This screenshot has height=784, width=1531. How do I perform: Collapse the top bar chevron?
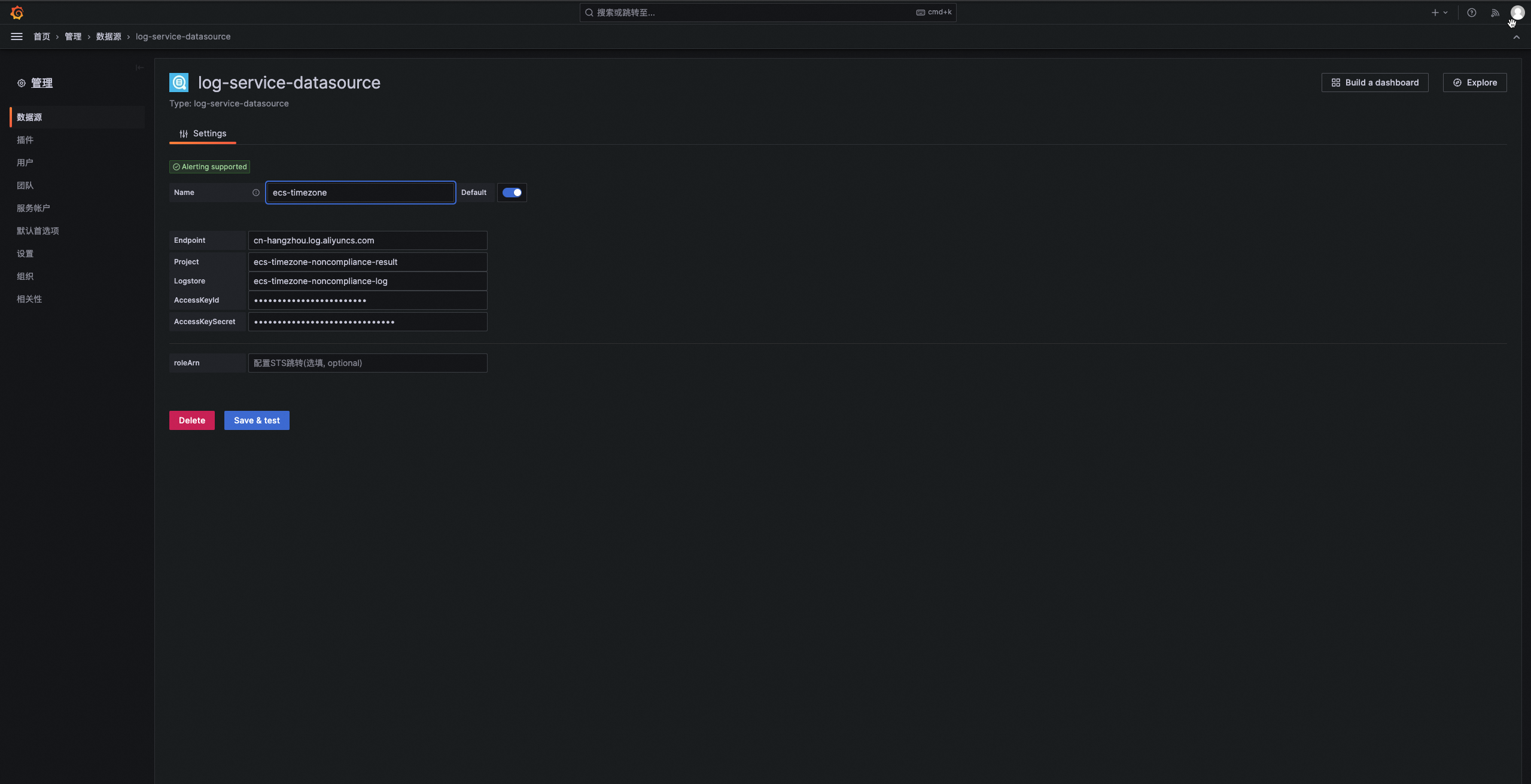[1517, 37]
